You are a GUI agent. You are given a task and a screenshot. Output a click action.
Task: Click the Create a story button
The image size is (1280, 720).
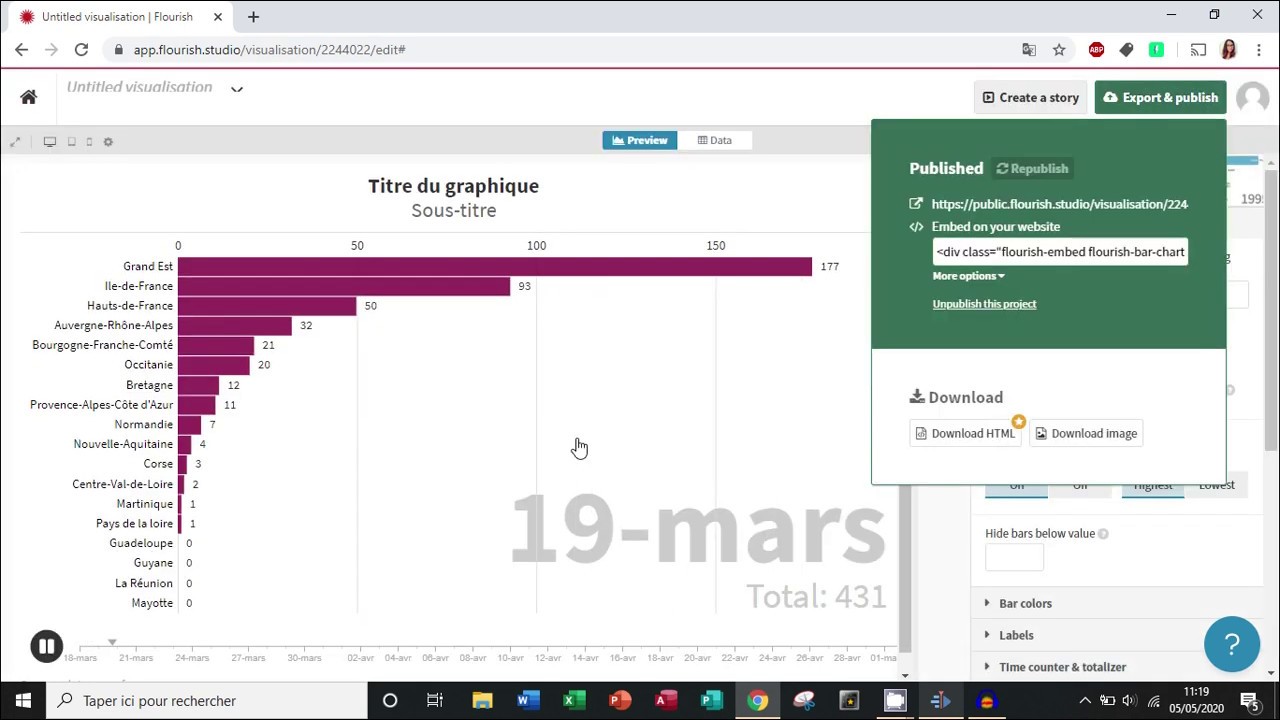click(x=1031, y=97)
